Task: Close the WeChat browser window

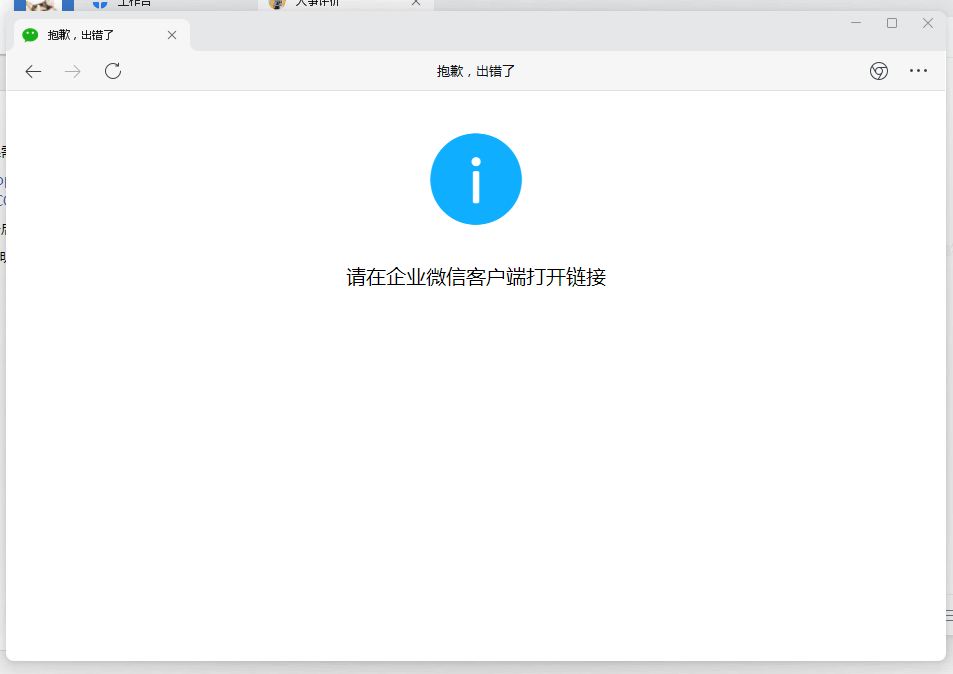Action: coord(927,23)
